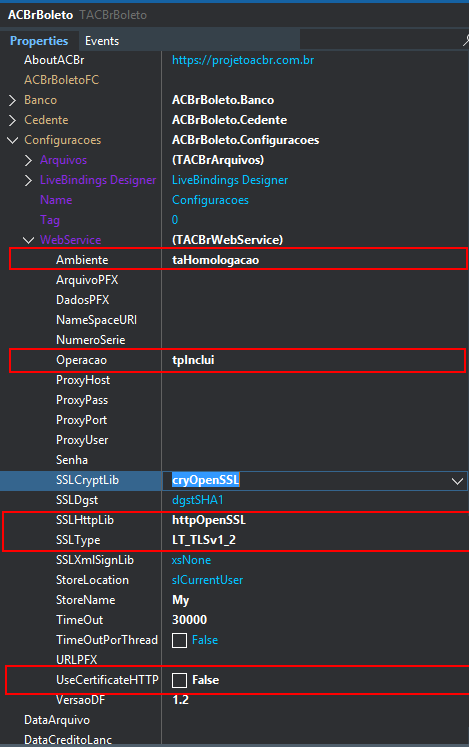Viewport: 469px width, 747px height.
Task: Click the xsNone value
Action: (x=192, y=560)
